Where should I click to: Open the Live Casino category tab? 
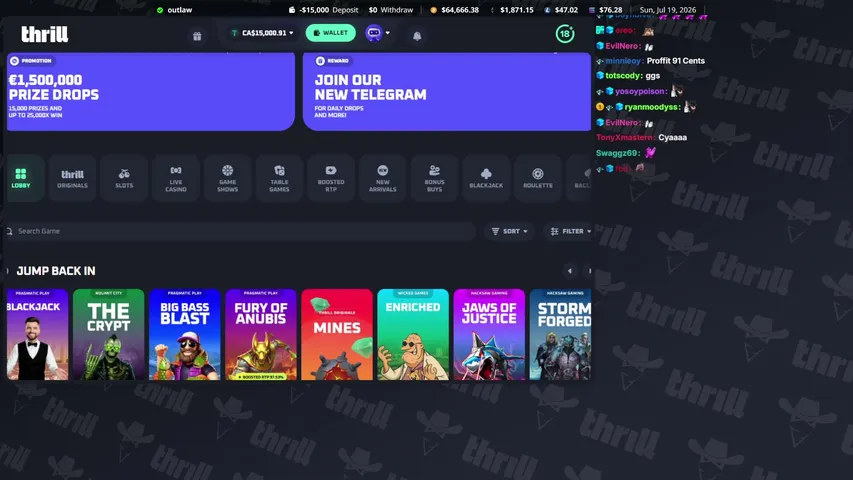tap(176, 178)
